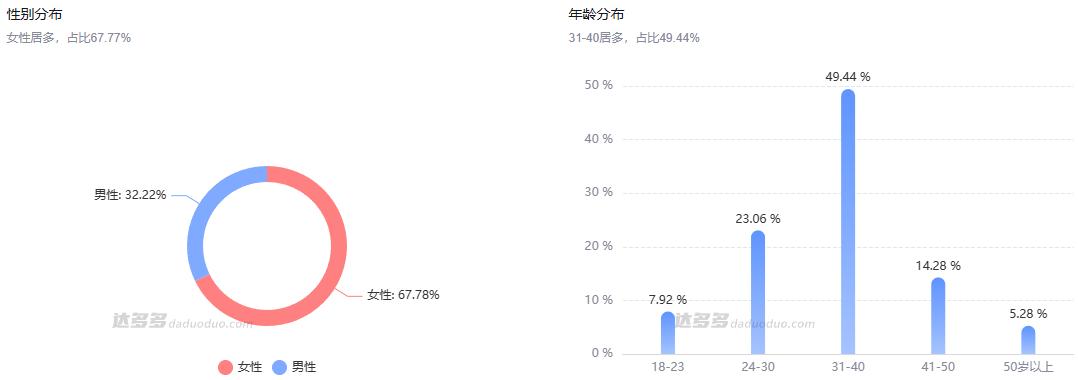The width and height of the screenshot is (1078, 380).
Task: Click the 性别分布 chart title
Action: [30, 14]
